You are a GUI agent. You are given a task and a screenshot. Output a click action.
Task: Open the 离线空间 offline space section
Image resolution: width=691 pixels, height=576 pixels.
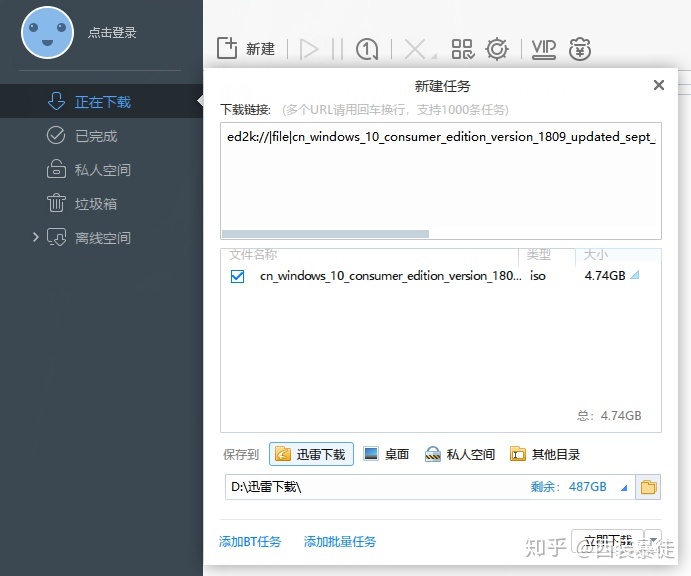(x=89, y=238)
